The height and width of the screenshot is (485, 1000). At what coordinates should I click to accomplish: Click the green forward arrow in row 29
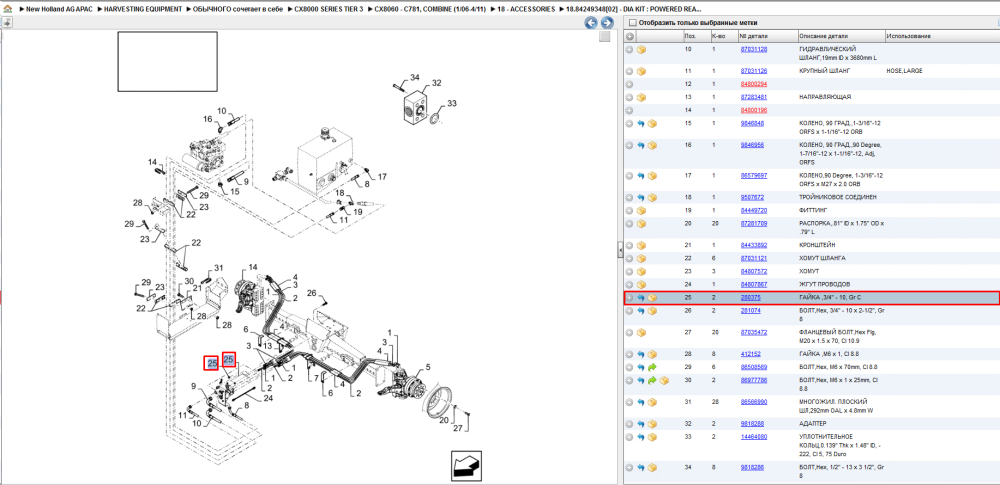tap(652, 368)
